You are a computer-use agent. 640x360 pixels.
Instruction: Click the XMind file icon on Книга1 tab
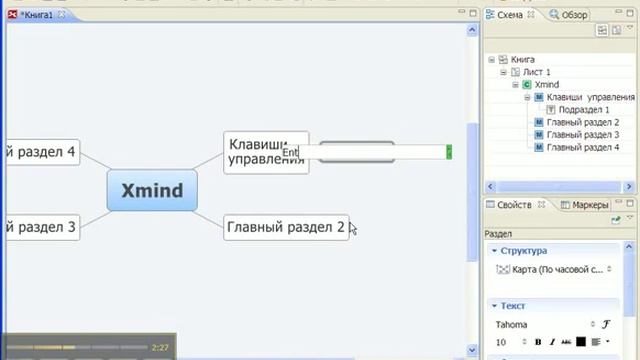point(12,15)
